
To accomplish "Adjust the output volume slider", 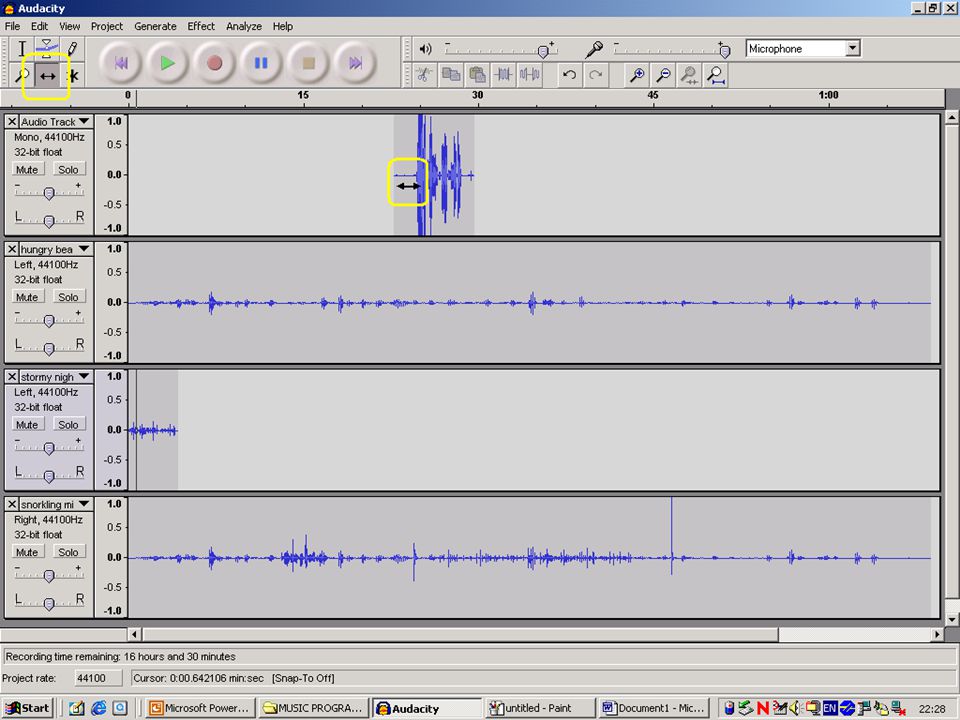I will click(543, 51).
